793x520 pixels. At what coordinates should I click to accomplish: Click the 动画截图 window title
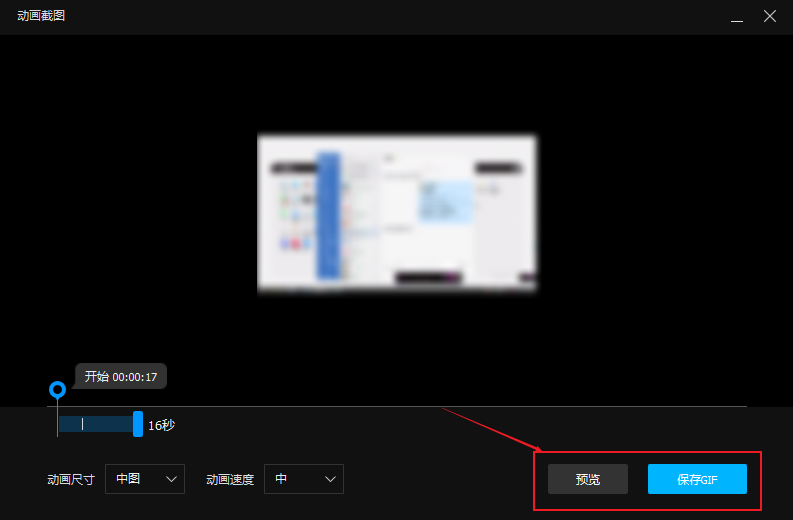click(41, 16)
